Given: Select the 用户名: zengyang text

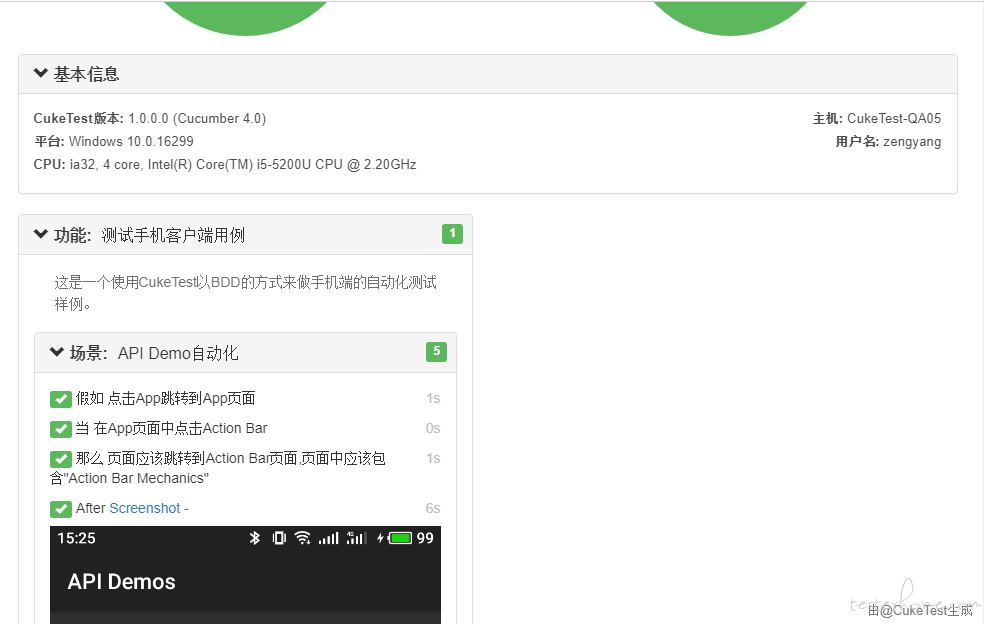Looking at the screenshot, I should tap(888, 141).
